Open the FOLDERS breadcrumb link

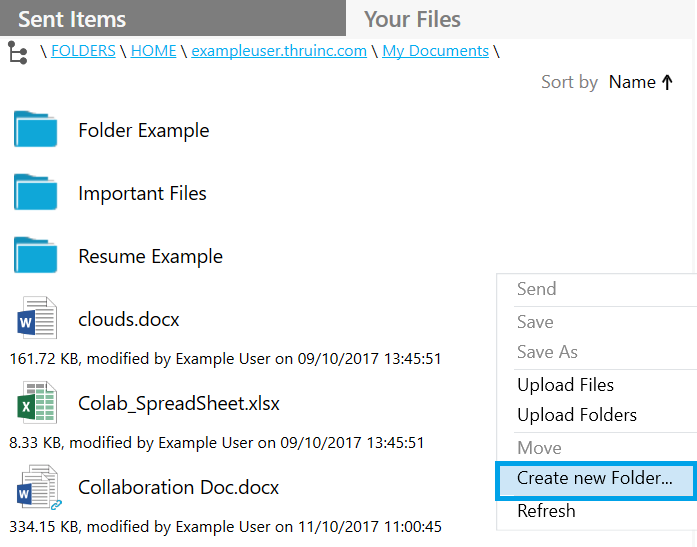pyautogui.click(x=83, y=51)
